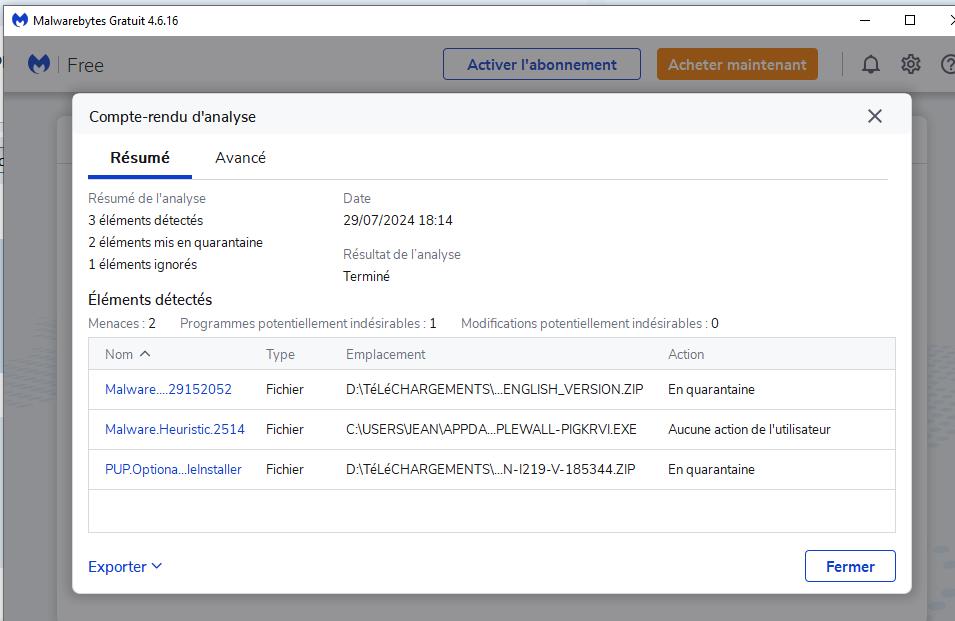
Task: Switch to the Résumé tab
Action: tap(140, 158)
